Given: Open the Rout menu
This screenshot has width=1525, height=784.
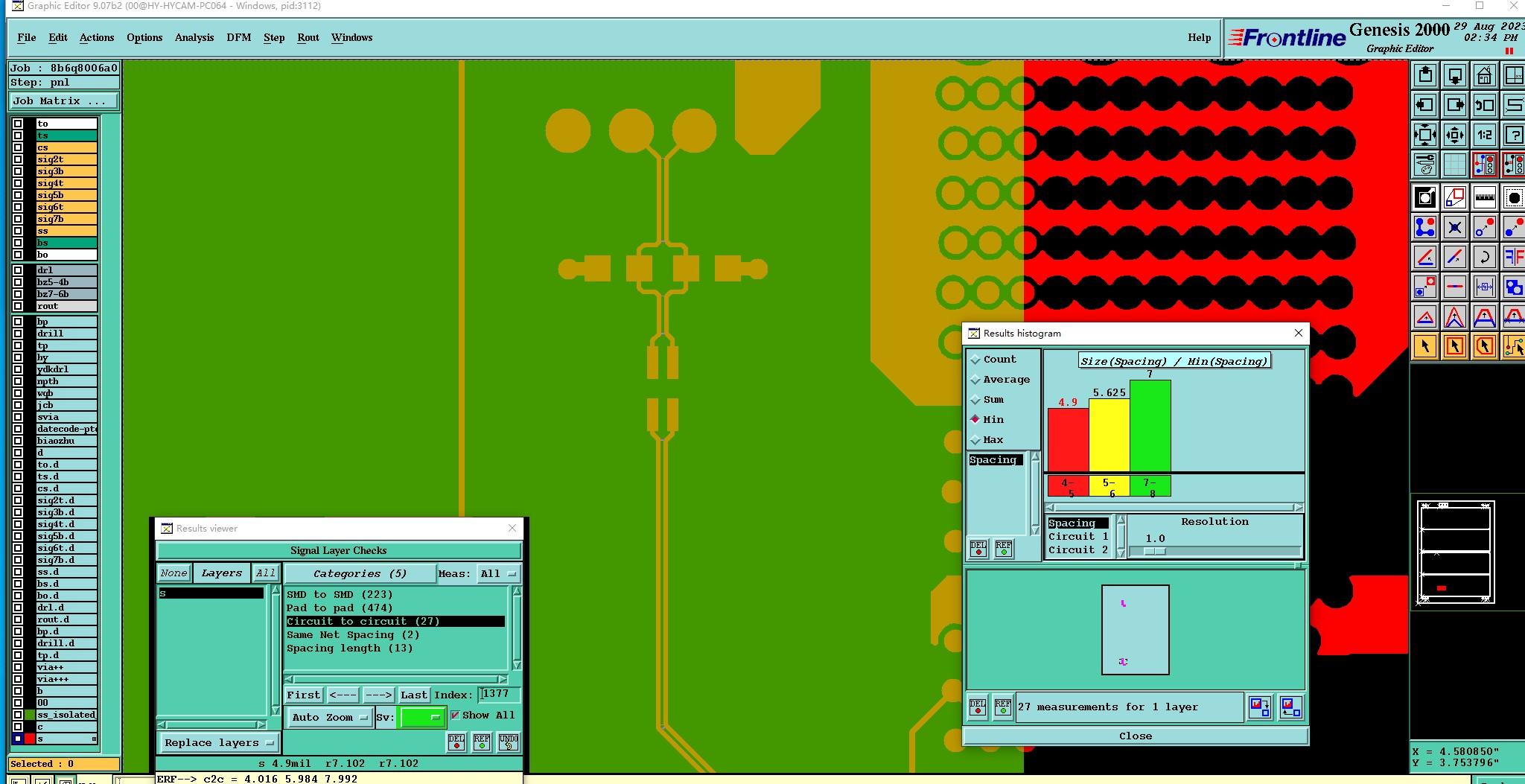Looking at the screenshot, I should (x=308, y=38).
